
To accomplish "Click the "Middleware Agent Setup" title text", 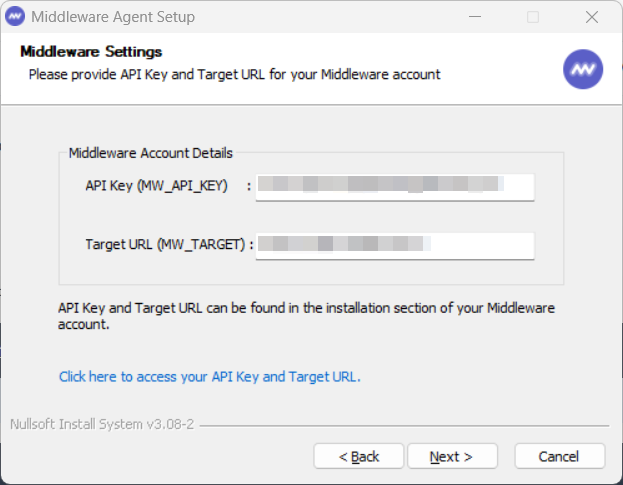I will pyautogui.click(x=113, y=17).
